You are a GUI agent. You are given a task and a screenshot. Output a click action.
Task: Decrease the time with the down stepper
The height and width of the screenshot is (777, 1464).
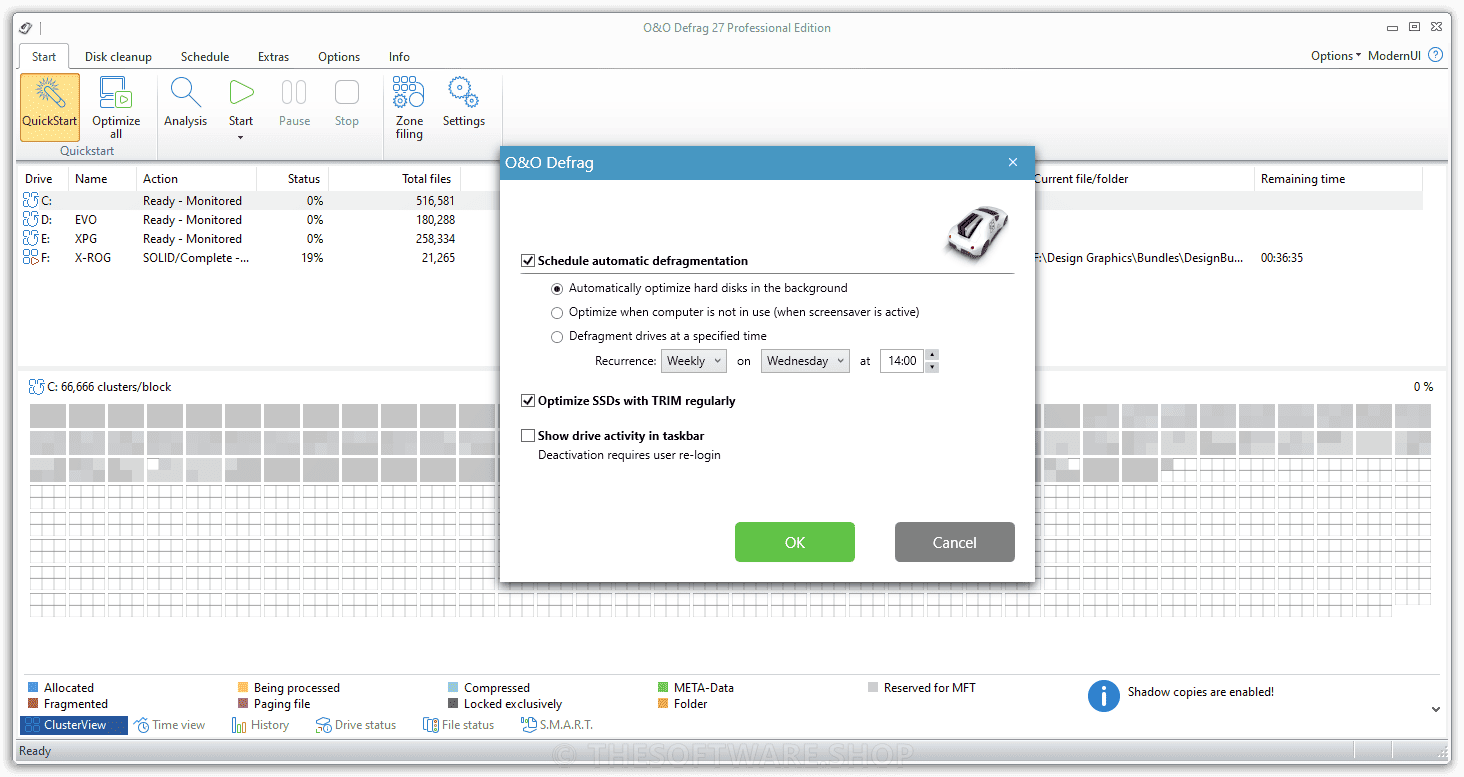932,367
